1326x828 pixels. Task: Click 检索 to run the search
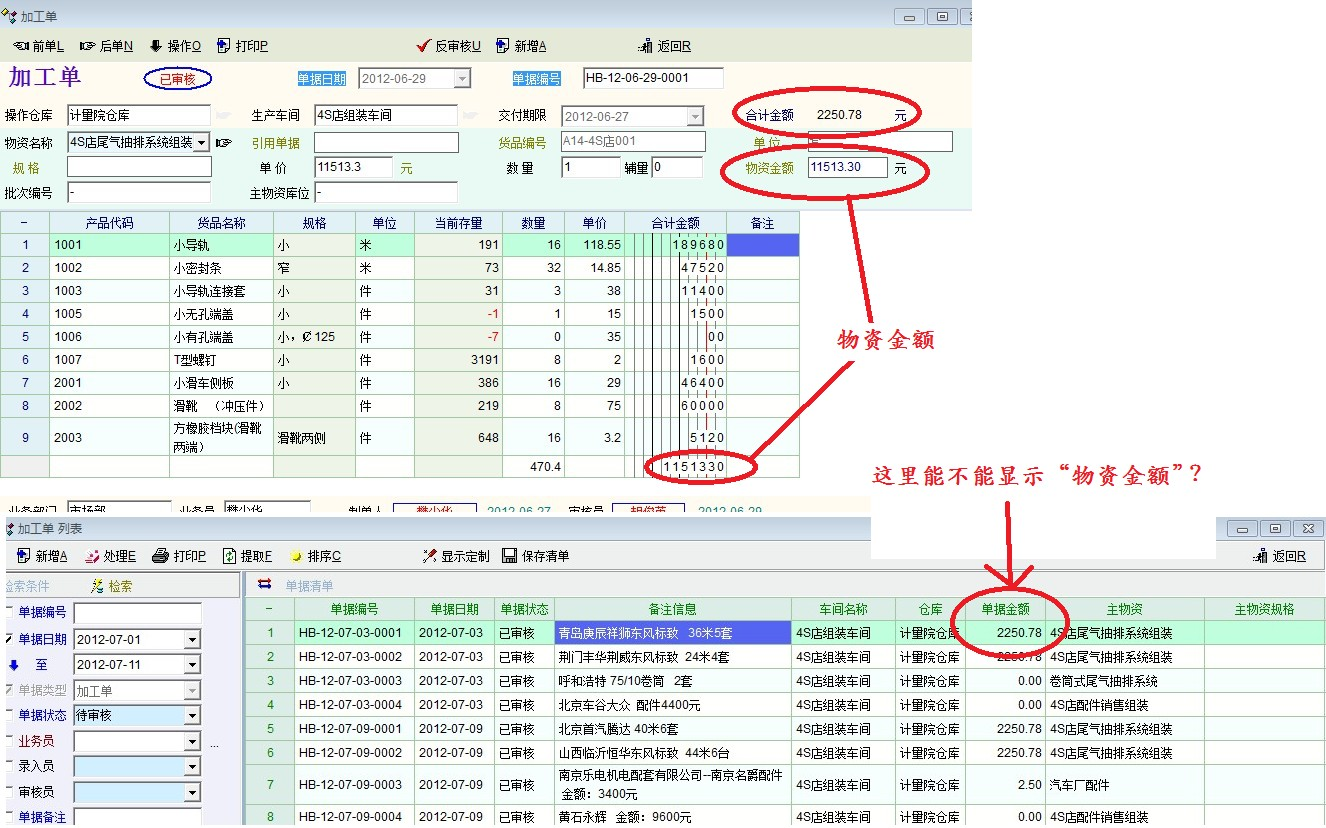[x=112, y=586]
